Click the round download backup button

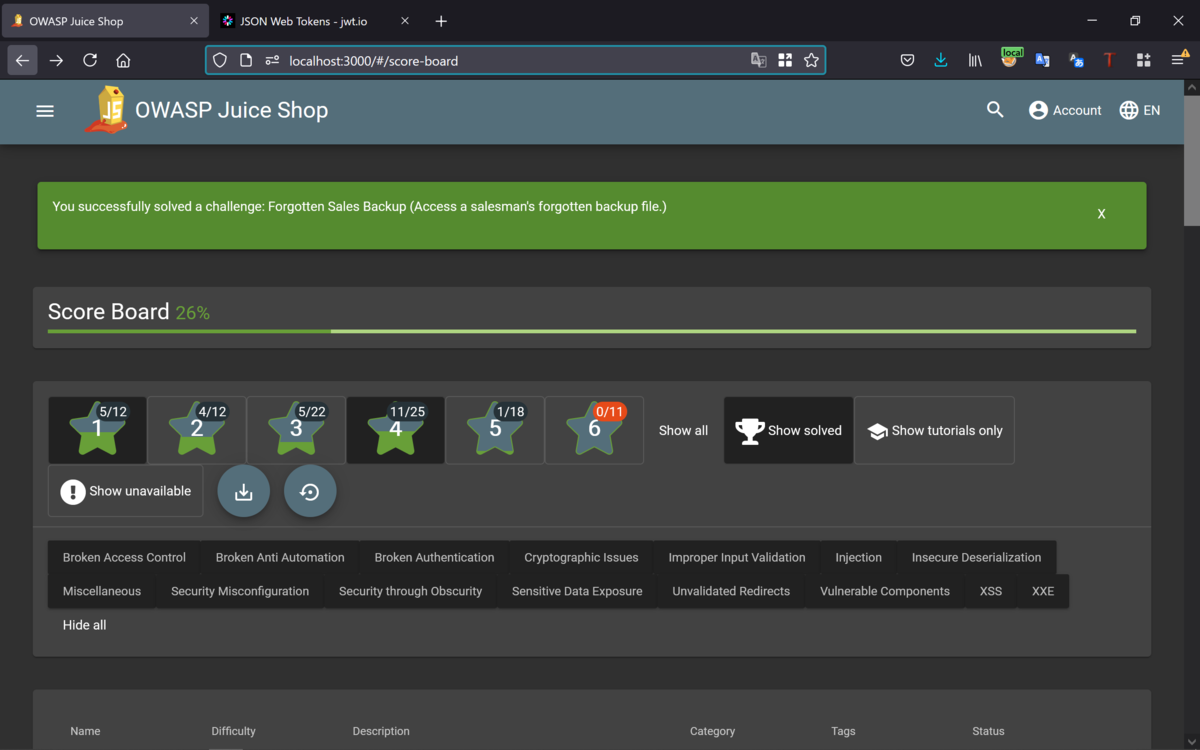[243, 491]
